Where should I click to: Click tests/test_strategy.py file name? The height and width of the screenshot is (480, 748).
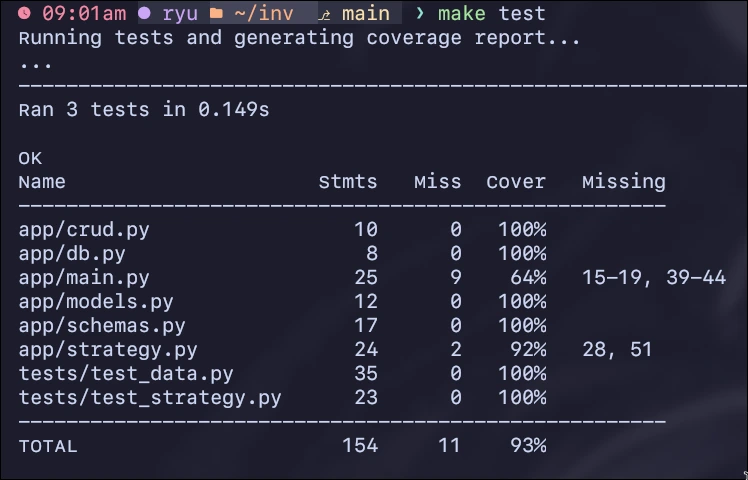(150, 397)
